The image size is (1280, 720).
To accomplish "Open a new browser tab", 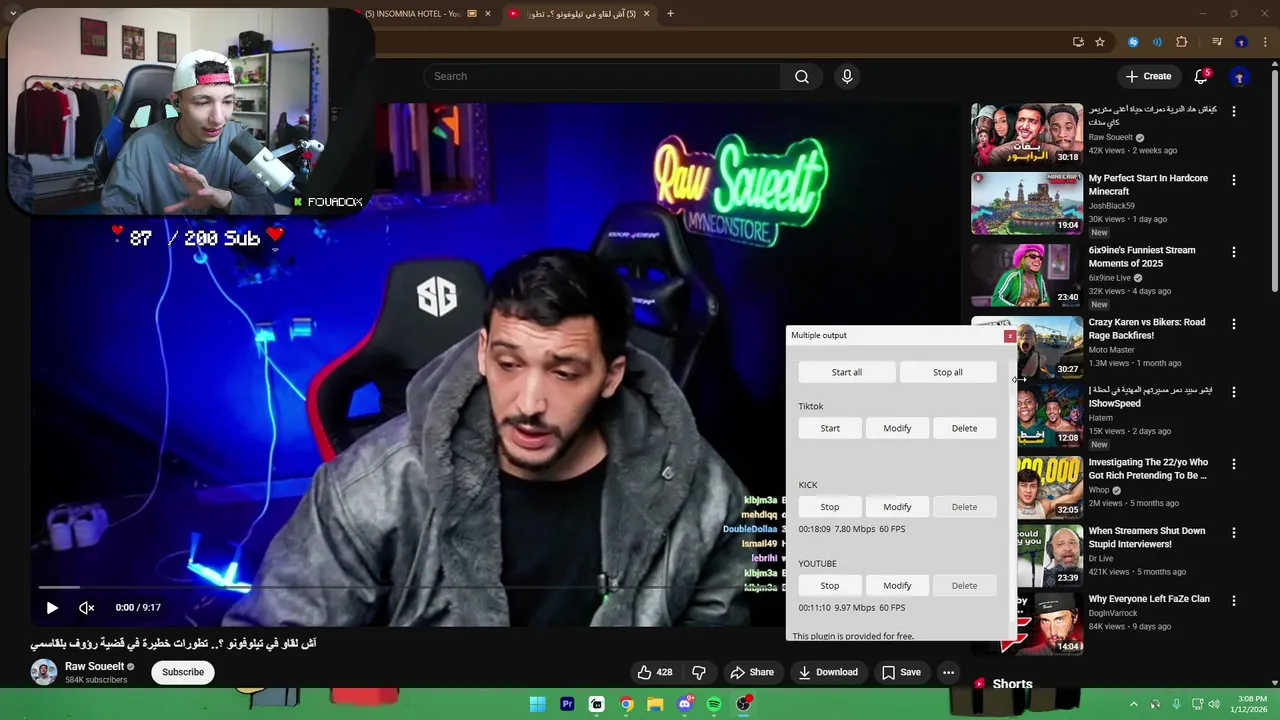I will [670, 14].
